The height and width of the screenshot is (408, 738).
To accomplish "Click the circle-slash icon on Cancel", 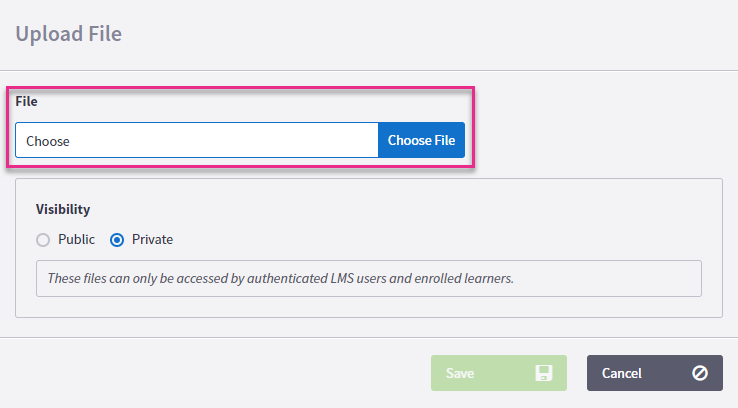I will tap(700, 373).
